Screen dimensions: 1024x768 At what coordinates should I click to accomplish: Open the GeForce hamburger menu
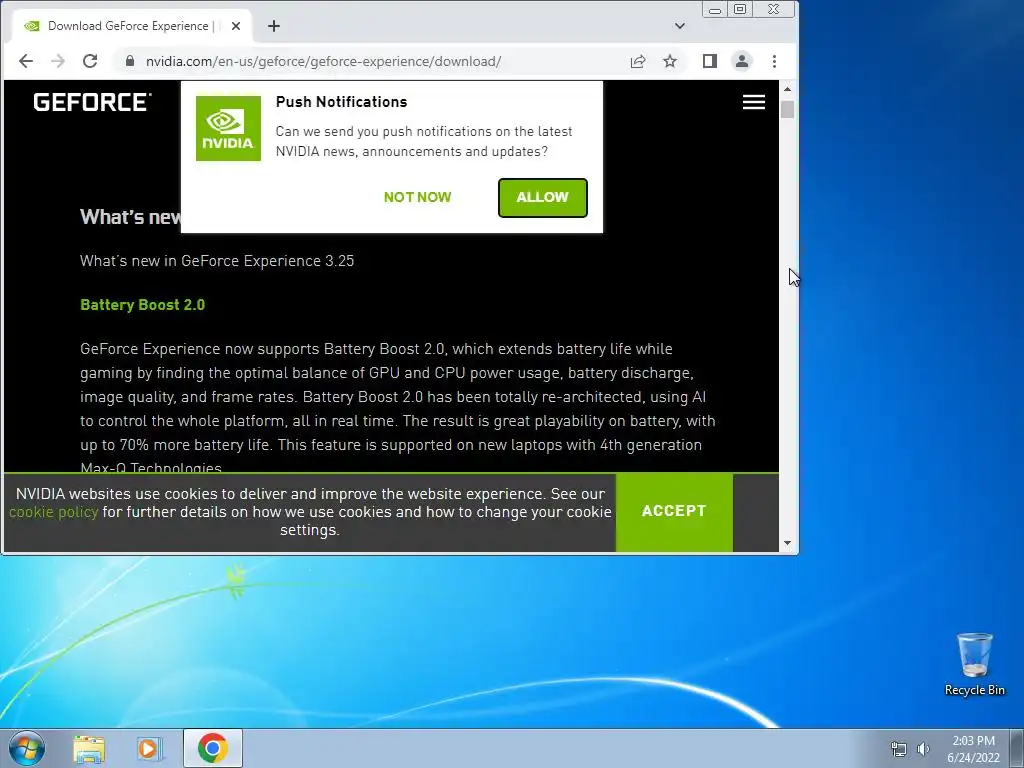click(754, 102)
